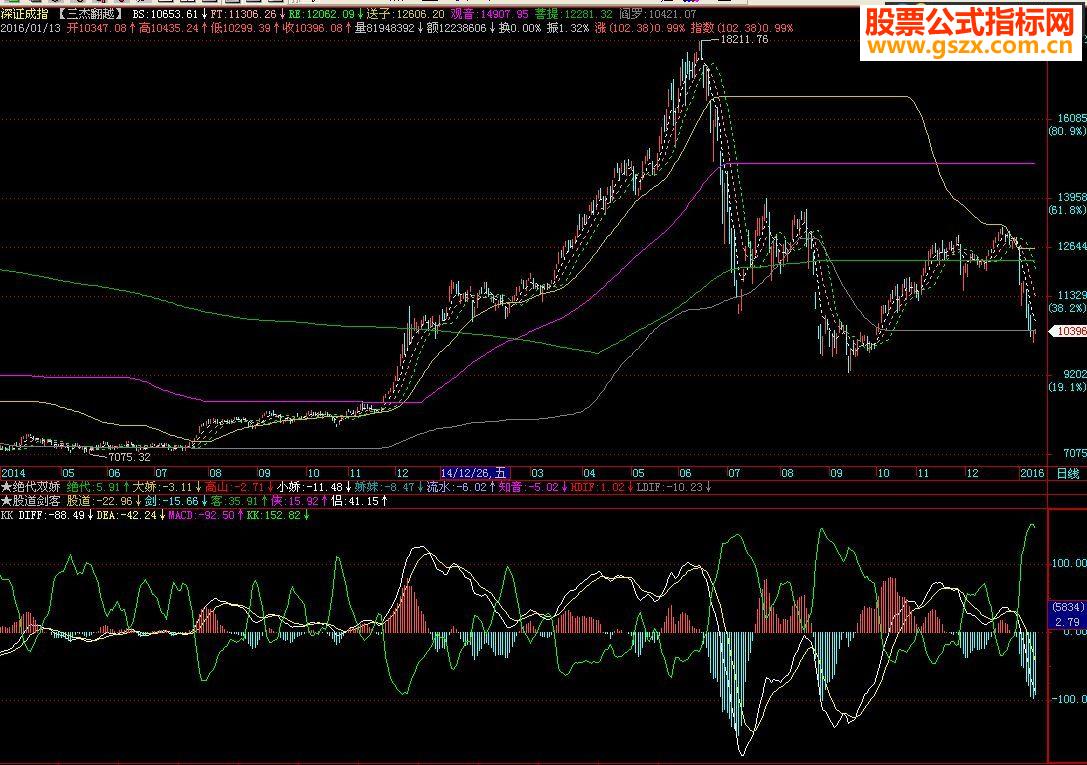Screen dimensions: 1087x765
Task: Click the 大娇:-3.11 value
Action: point(161,487)
